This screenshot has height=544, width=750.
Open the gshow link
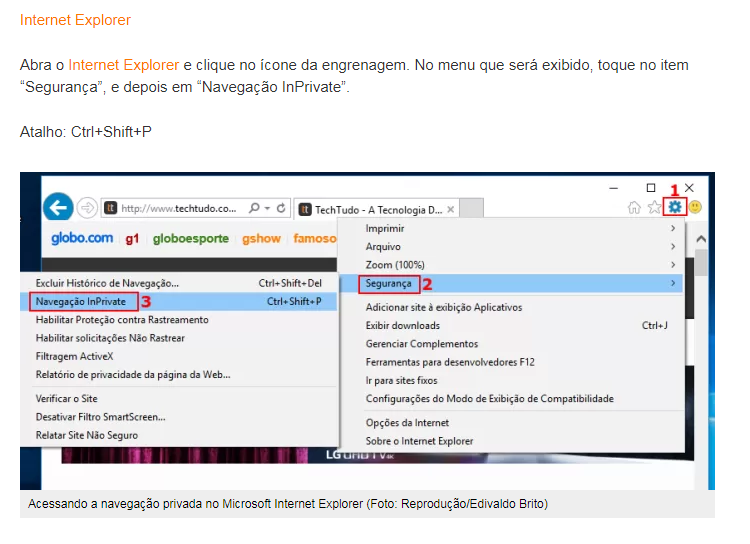(261, 238)
